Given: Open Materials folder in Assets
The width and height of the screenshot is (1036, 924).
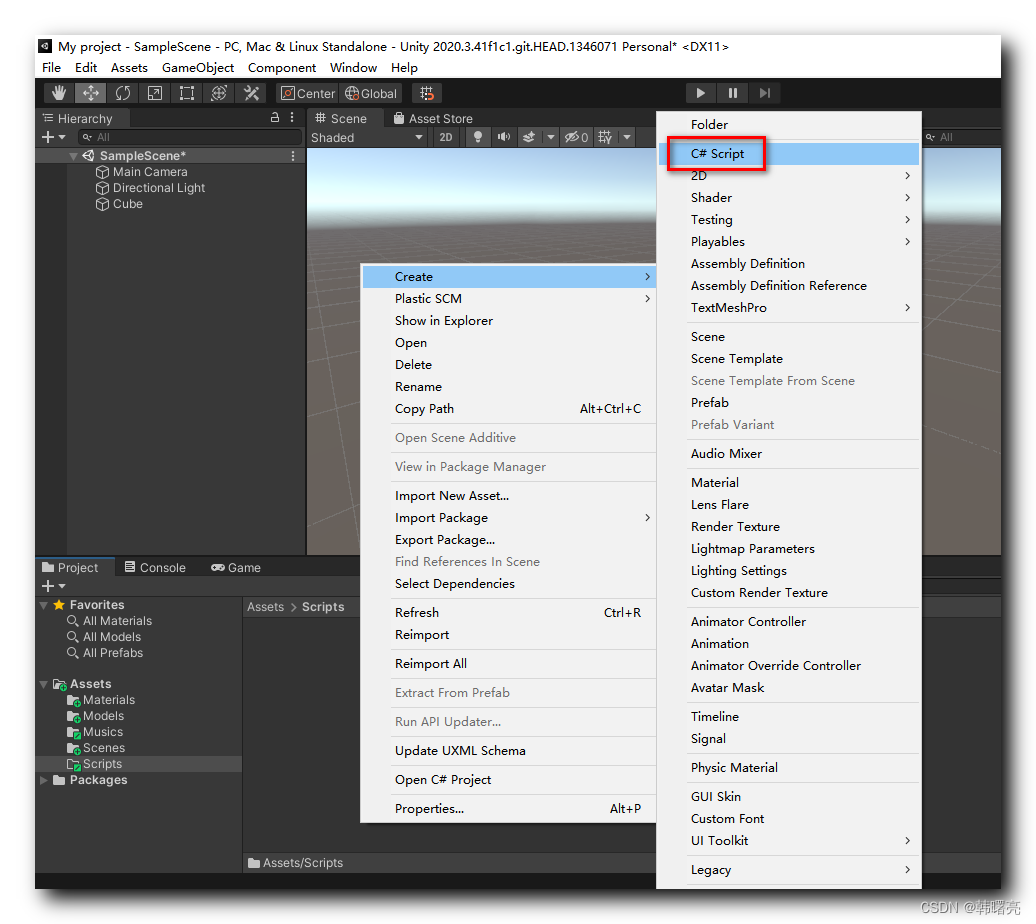Looking at the screenshot, I should click(101, 700).
